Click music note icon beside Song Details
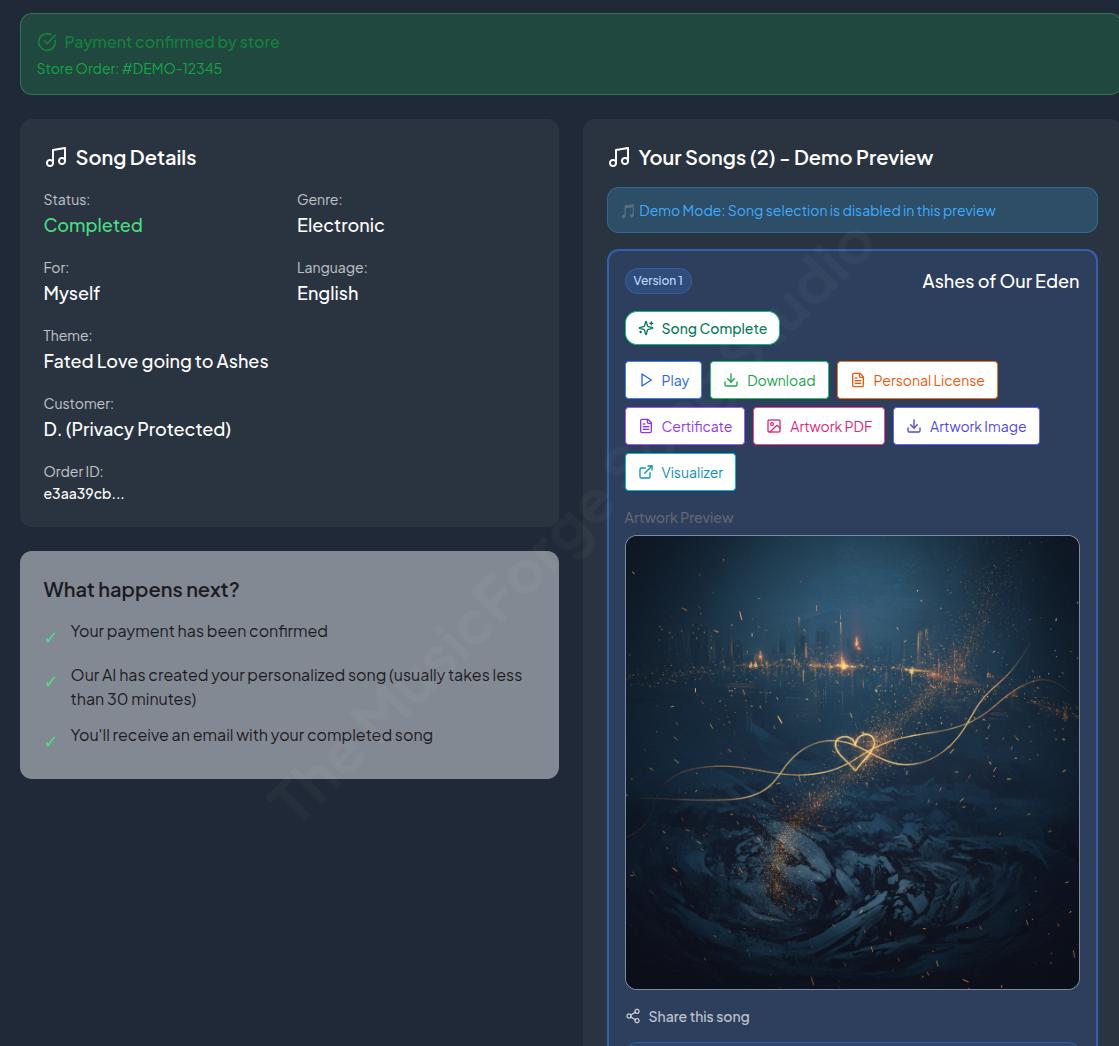The width and height of the screenshot is (1119, 1046). tap(56, 157)
